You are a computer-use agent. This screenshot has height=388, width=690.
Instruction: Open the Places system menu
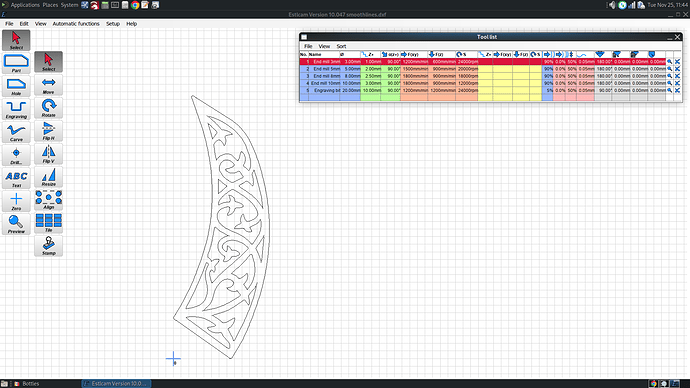click(50, 5)
